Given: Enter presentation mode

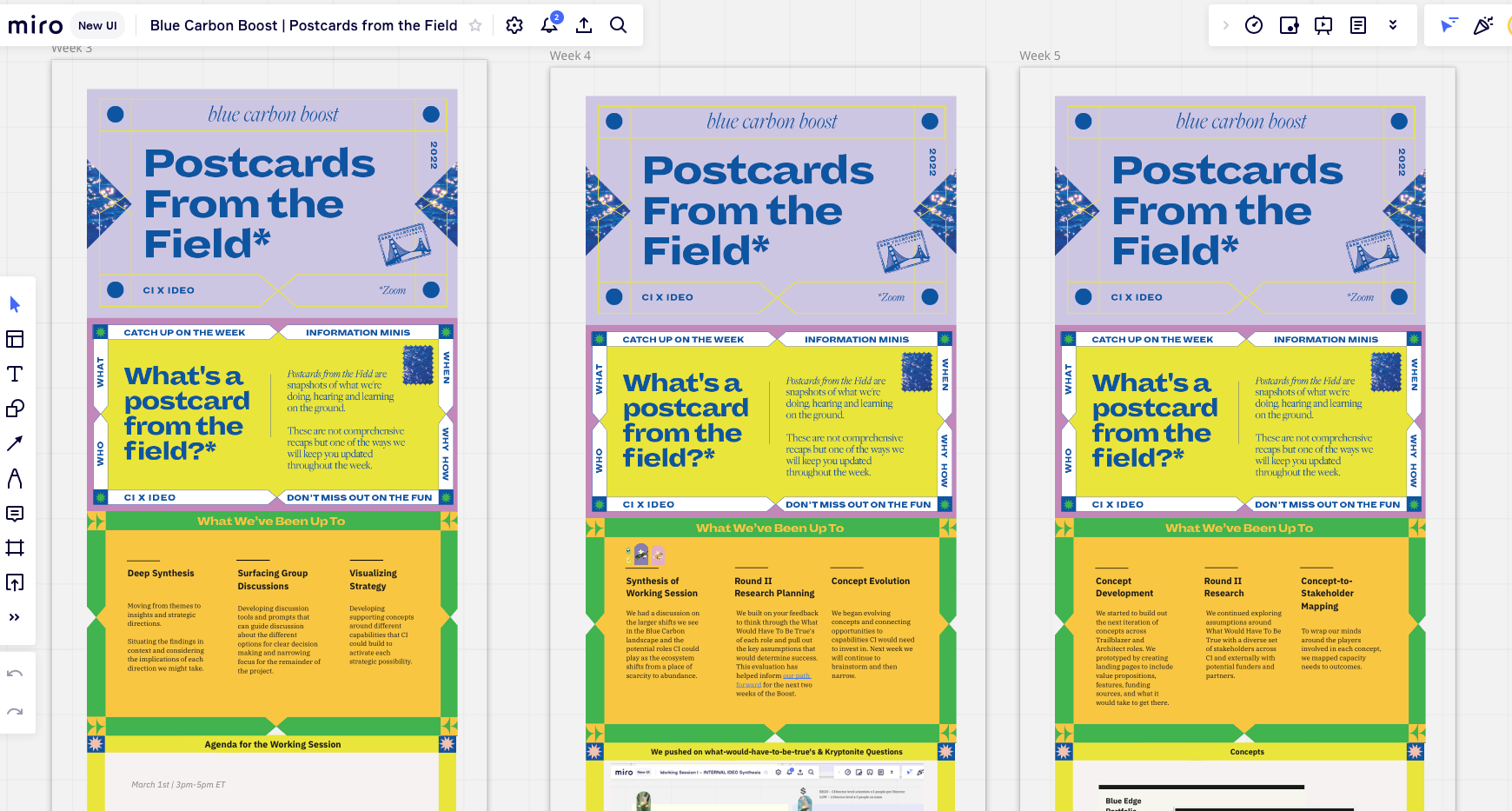Looking at the screenshot, I should pyautogui.click(x=1323, y=25).
